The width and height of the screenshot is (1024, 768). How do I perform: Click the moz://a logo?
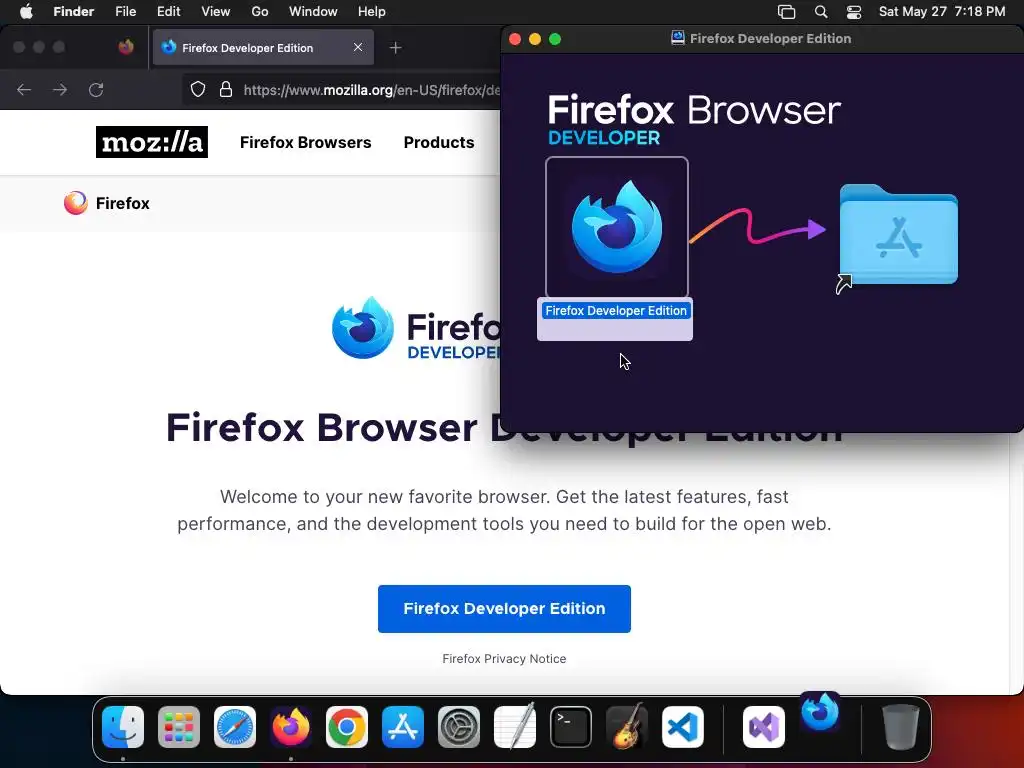152,142
